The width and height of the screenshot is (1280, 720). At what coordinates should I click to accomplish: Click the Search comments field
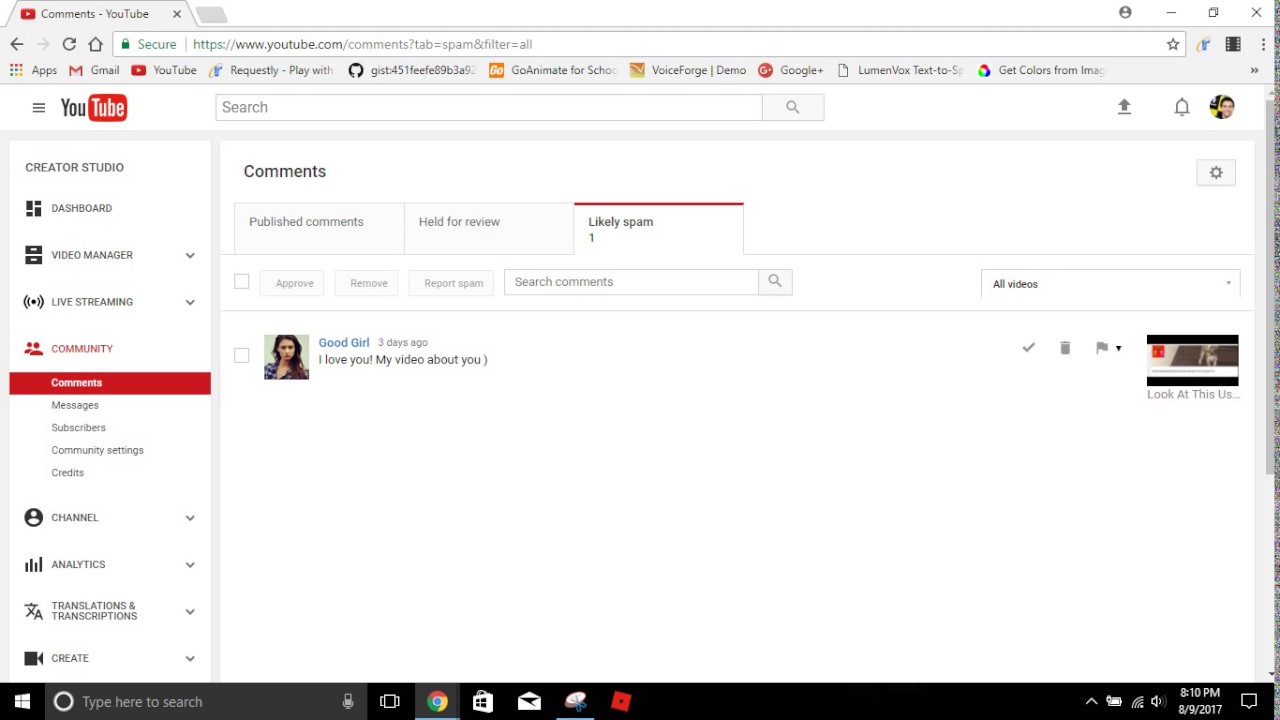(631, 282)
